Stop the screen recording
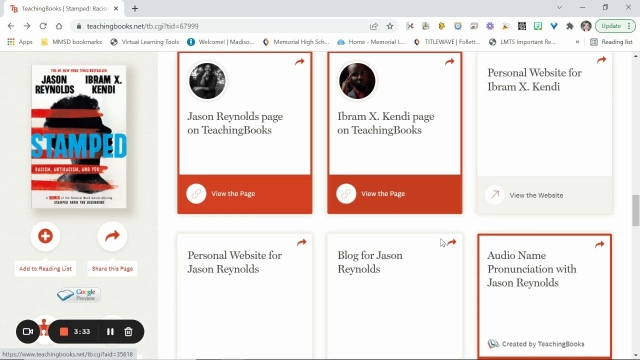This screenshot has width=640, height=360. tap(64, 331)
